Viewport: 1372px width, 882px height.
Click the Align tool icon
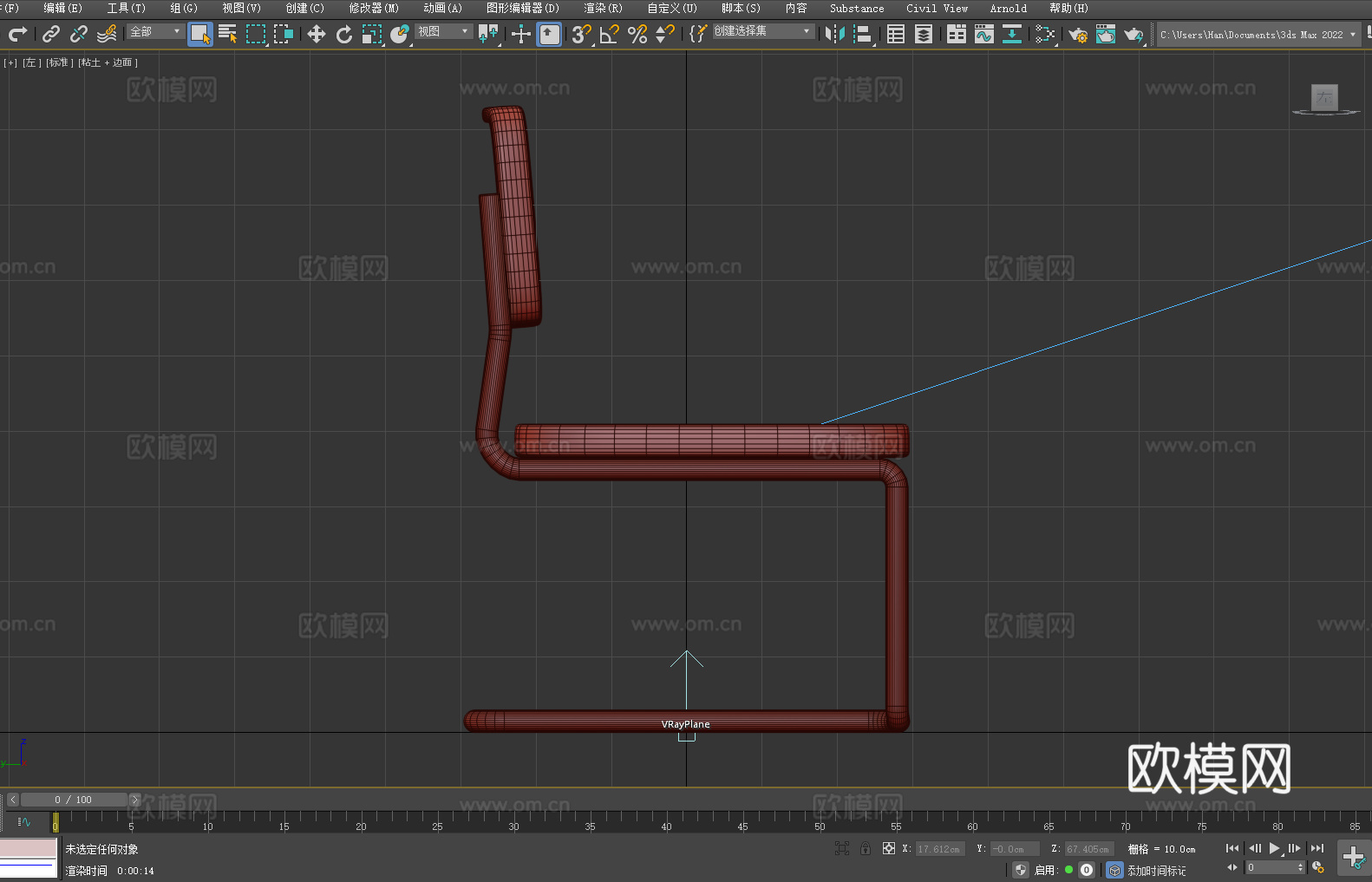(863, 34)
